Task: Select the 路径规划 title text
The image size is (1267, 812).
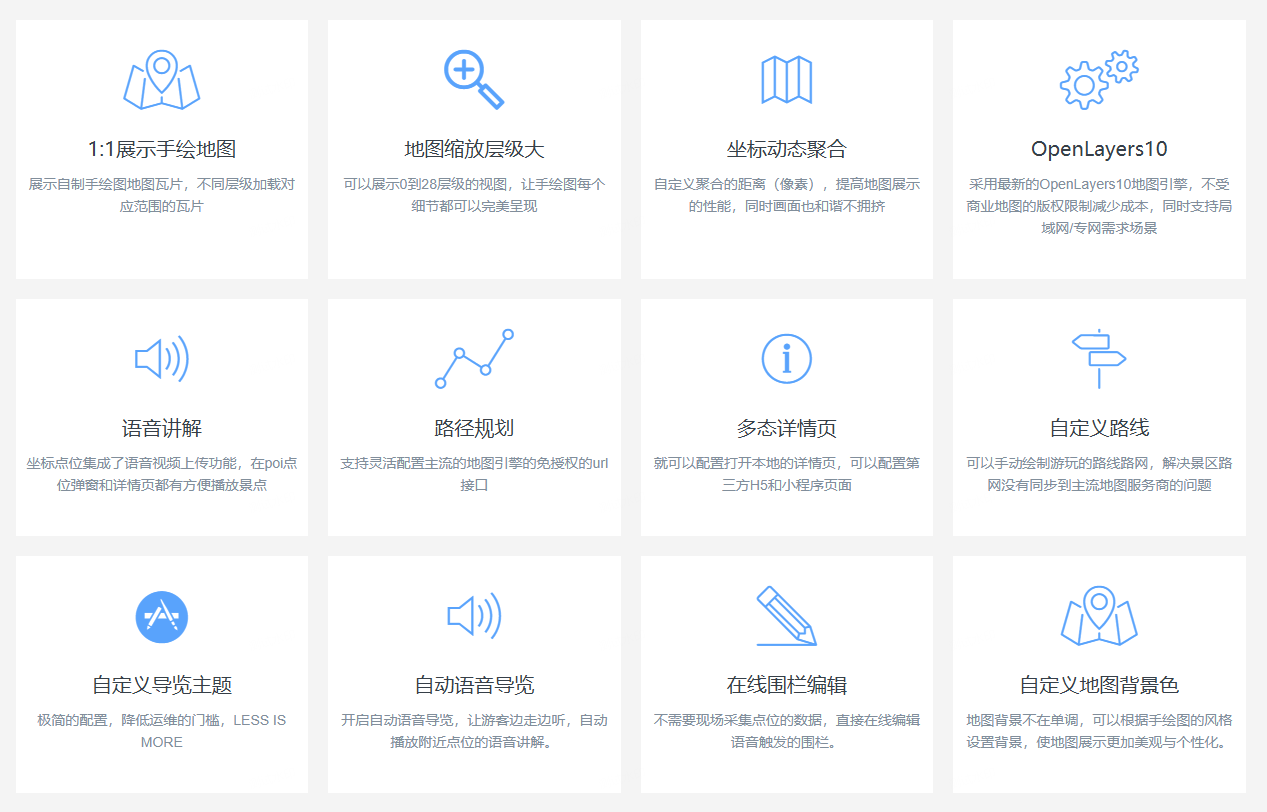Action: pyautogui.click(x=474, y=429)
